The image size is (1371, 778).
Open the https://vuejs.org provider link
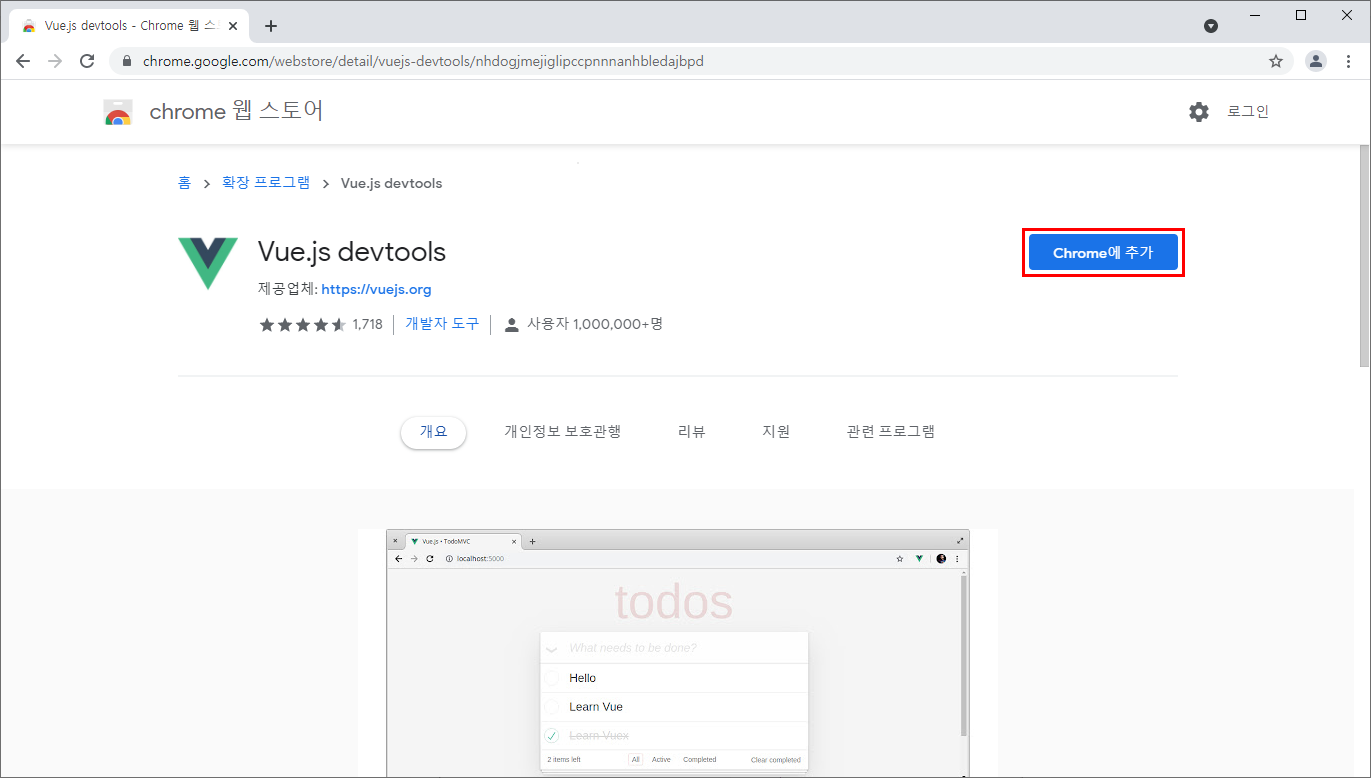(376, 290)
